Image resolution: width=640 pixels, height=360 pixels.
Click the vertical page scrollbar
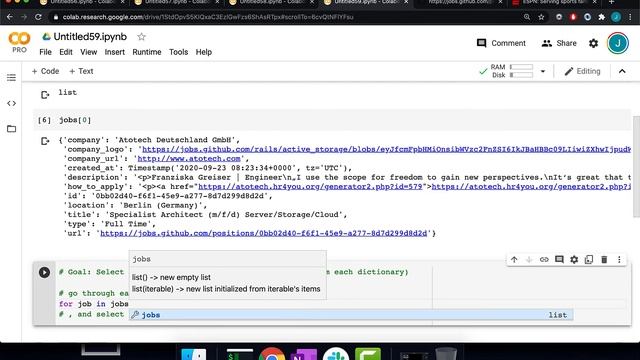pyautogui.click(x=636, y=167)
